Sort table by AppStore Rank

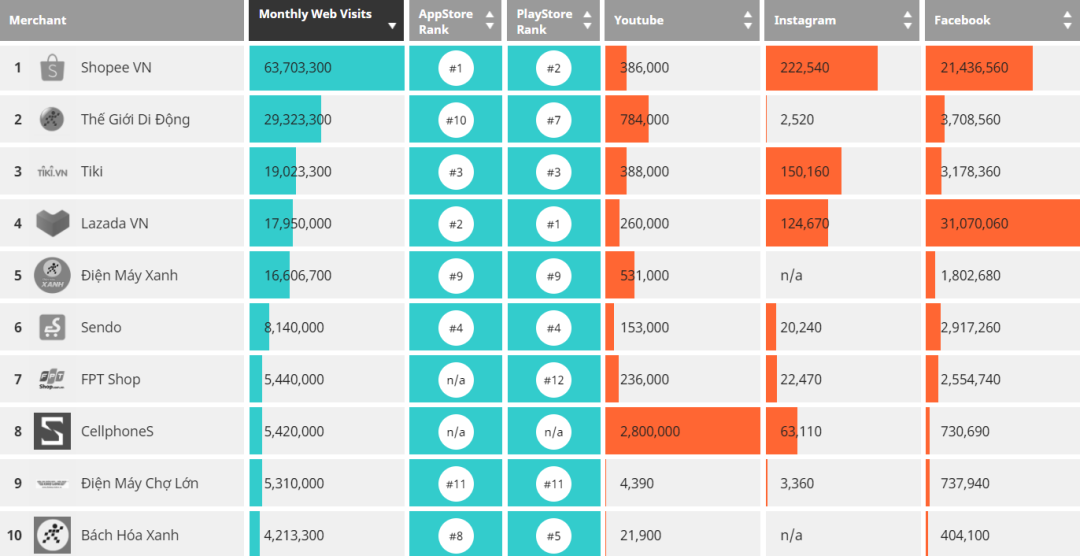tap(454, 20)
